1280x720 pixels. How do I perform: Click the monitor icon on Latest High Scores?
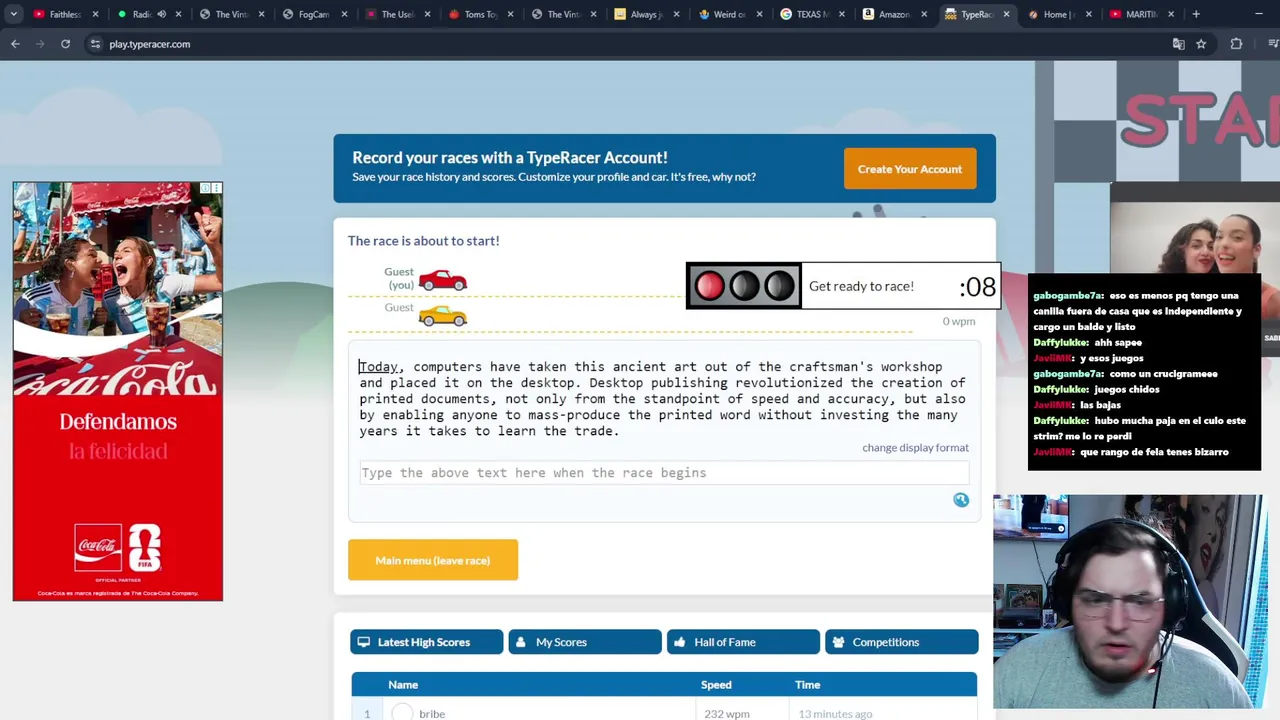click(x=364, y=642)
